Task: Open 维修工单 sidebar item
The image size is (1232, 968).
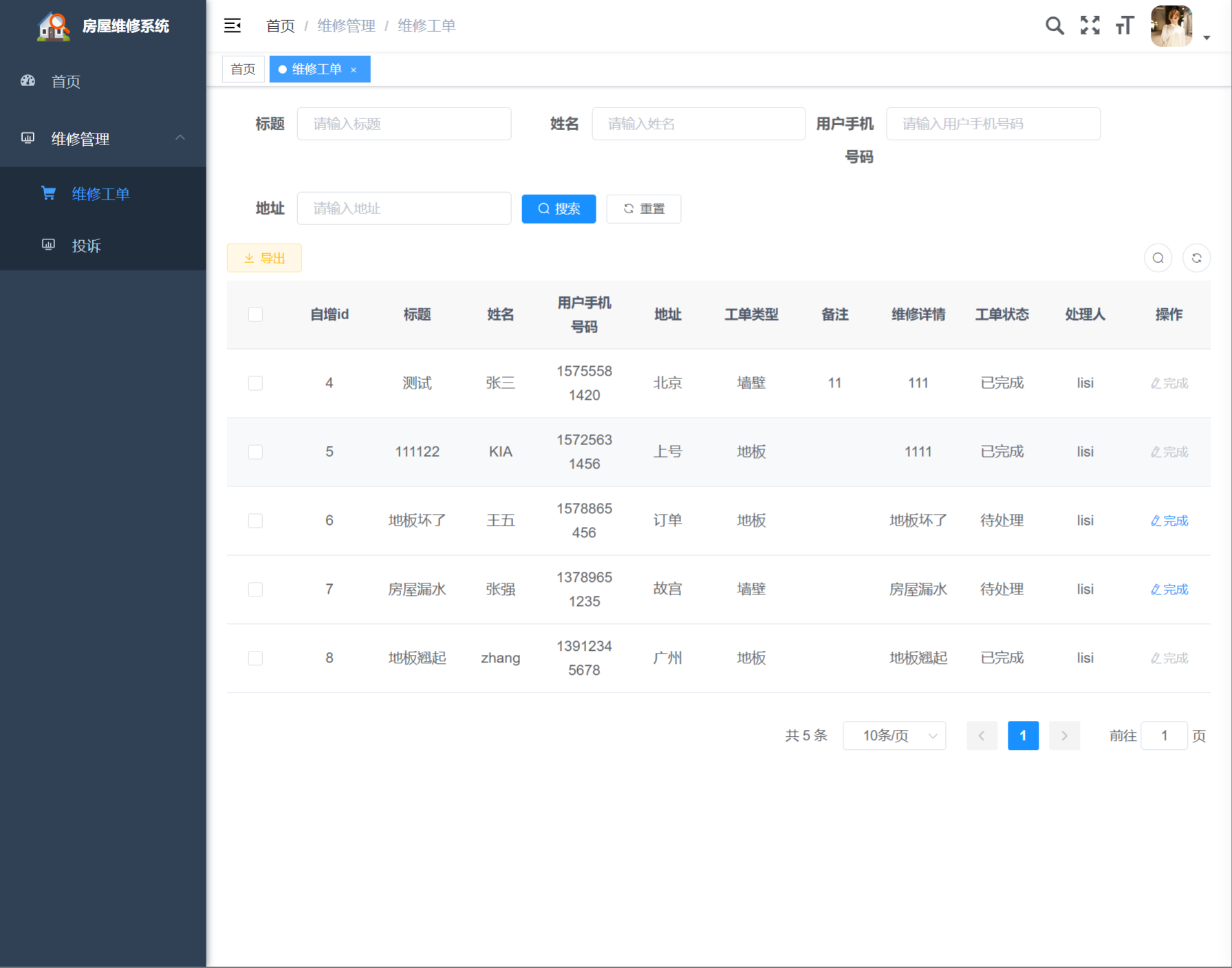Action: pos(103,193)
